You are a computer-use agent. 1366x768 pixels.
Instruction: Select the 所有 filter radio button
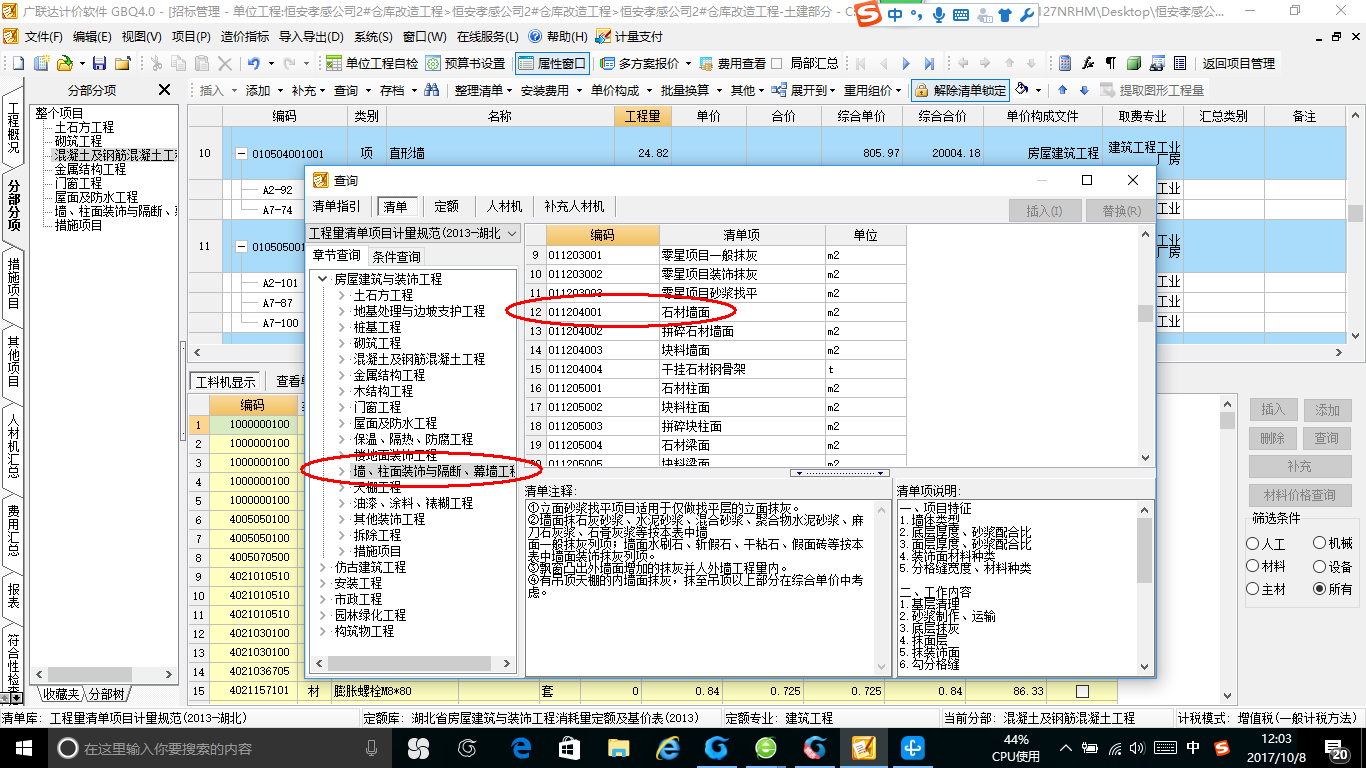[1319, 589]
